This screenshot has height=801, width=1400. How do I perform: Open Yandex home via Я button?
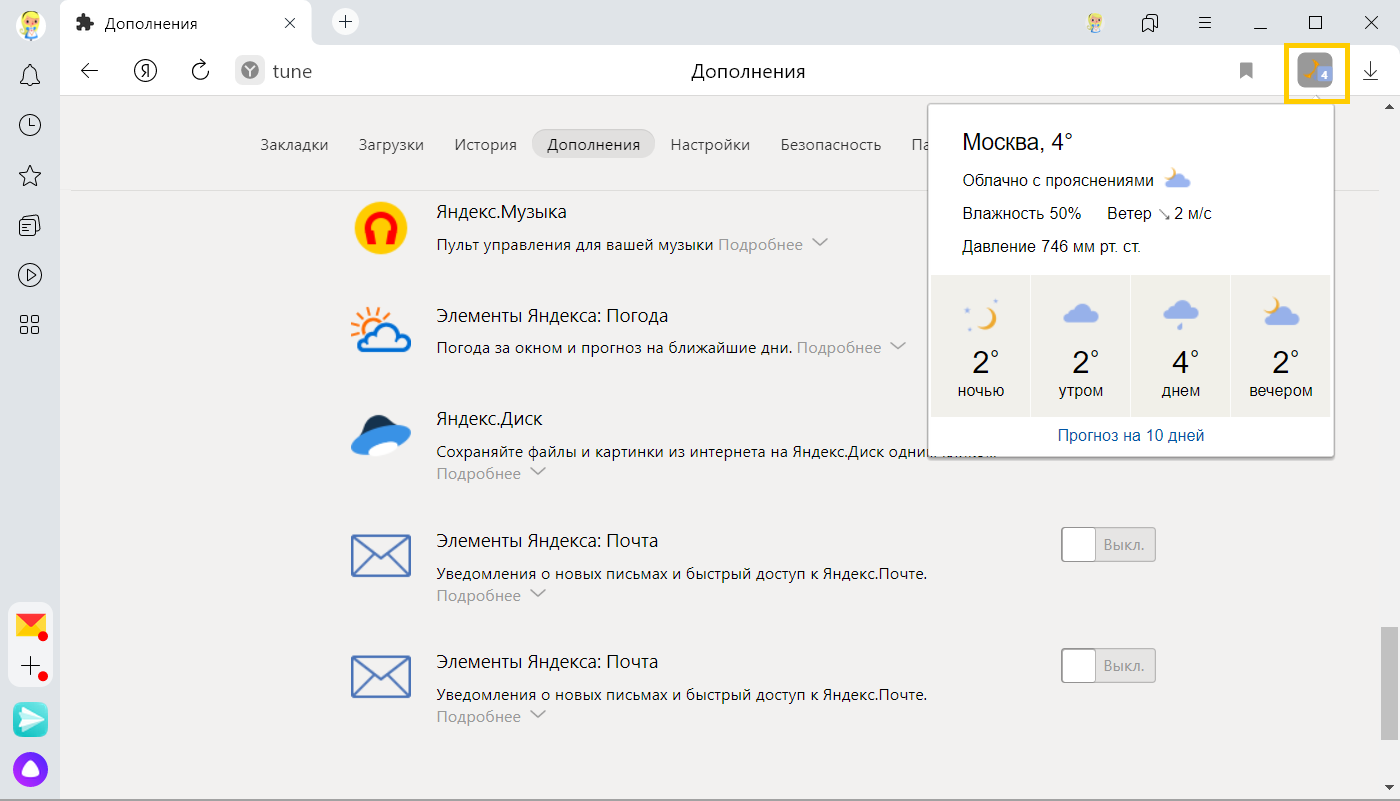point(145,71)
